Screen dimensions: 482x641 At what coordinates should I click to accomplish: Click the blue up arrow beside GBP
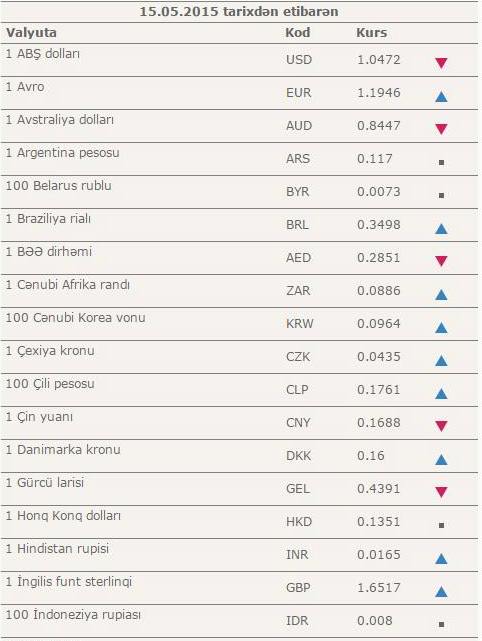441,591
